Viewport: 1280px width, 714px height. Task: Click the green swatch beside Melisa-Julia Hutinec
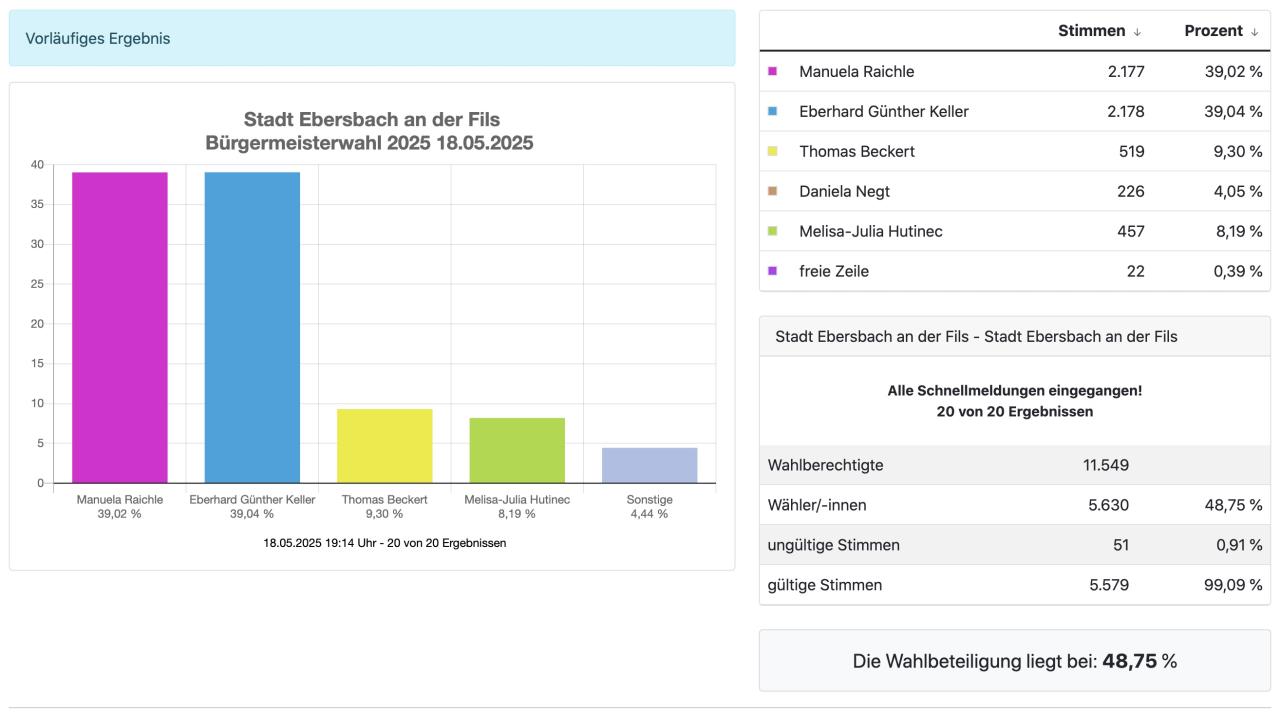772,231
